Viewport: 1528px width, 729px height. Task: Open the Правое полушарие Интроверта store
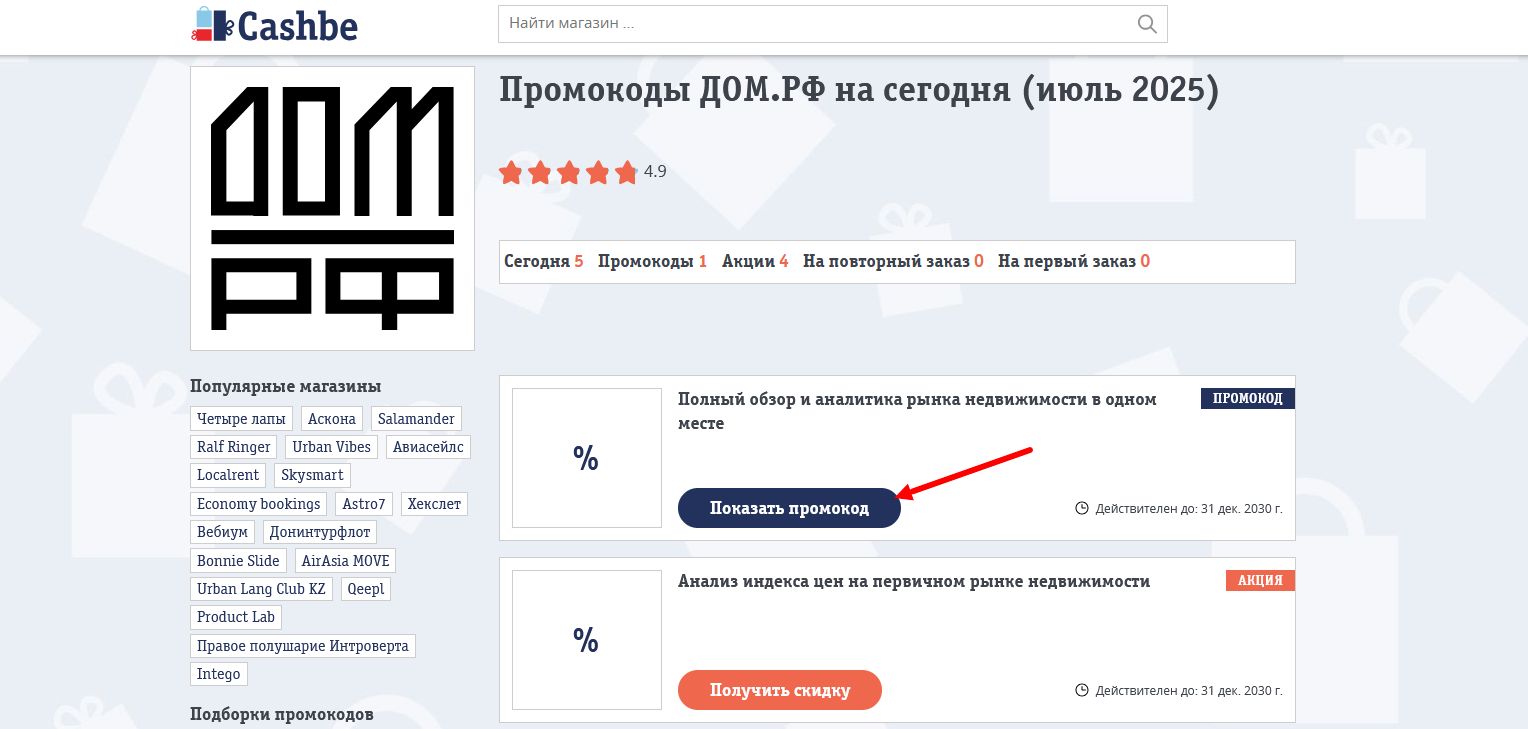tap(303, 646)
